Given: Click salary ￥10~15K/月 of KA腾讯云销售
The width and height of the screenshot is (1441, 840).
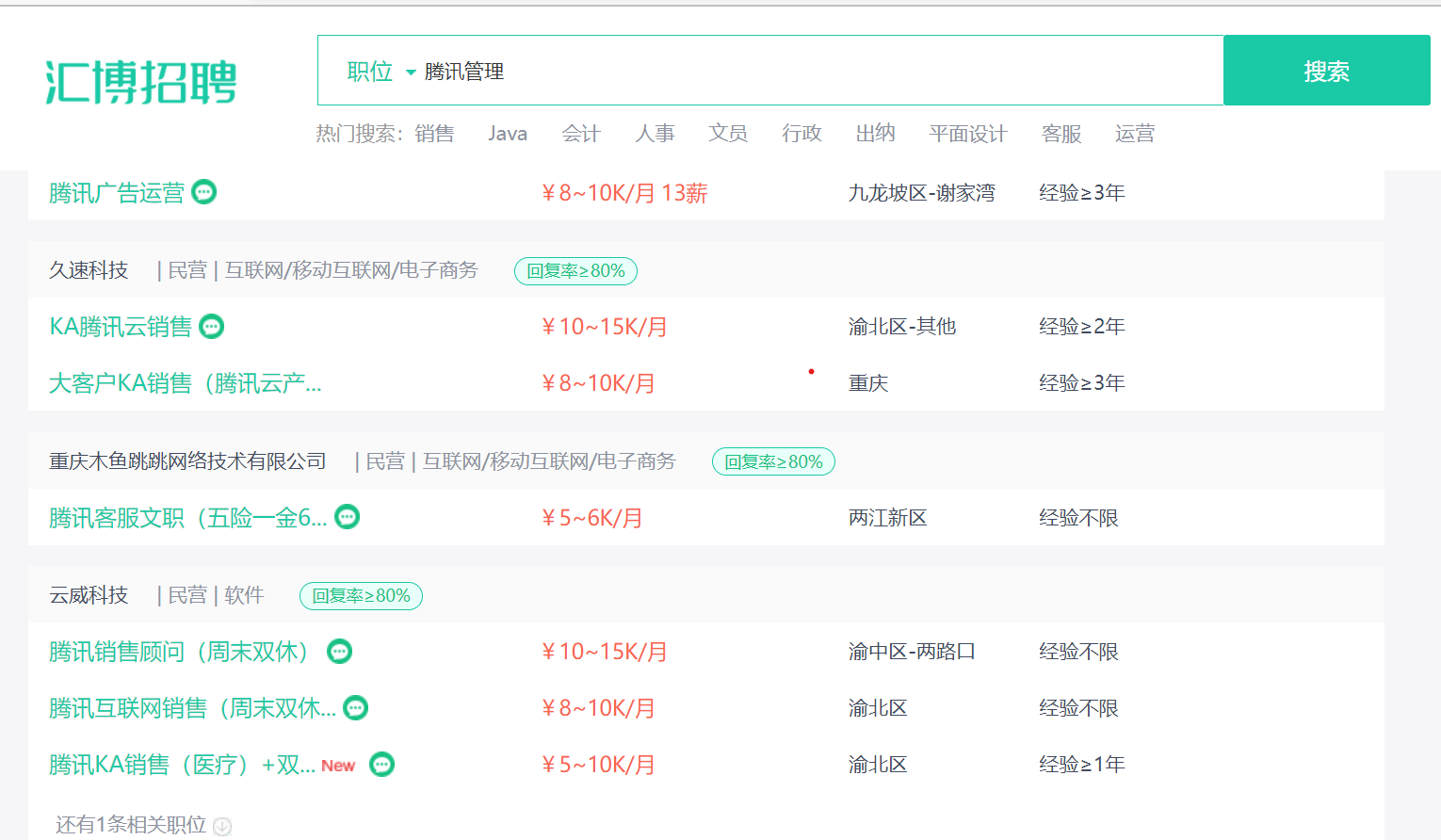Looking at the screenshot, I should tap(604, 327).
